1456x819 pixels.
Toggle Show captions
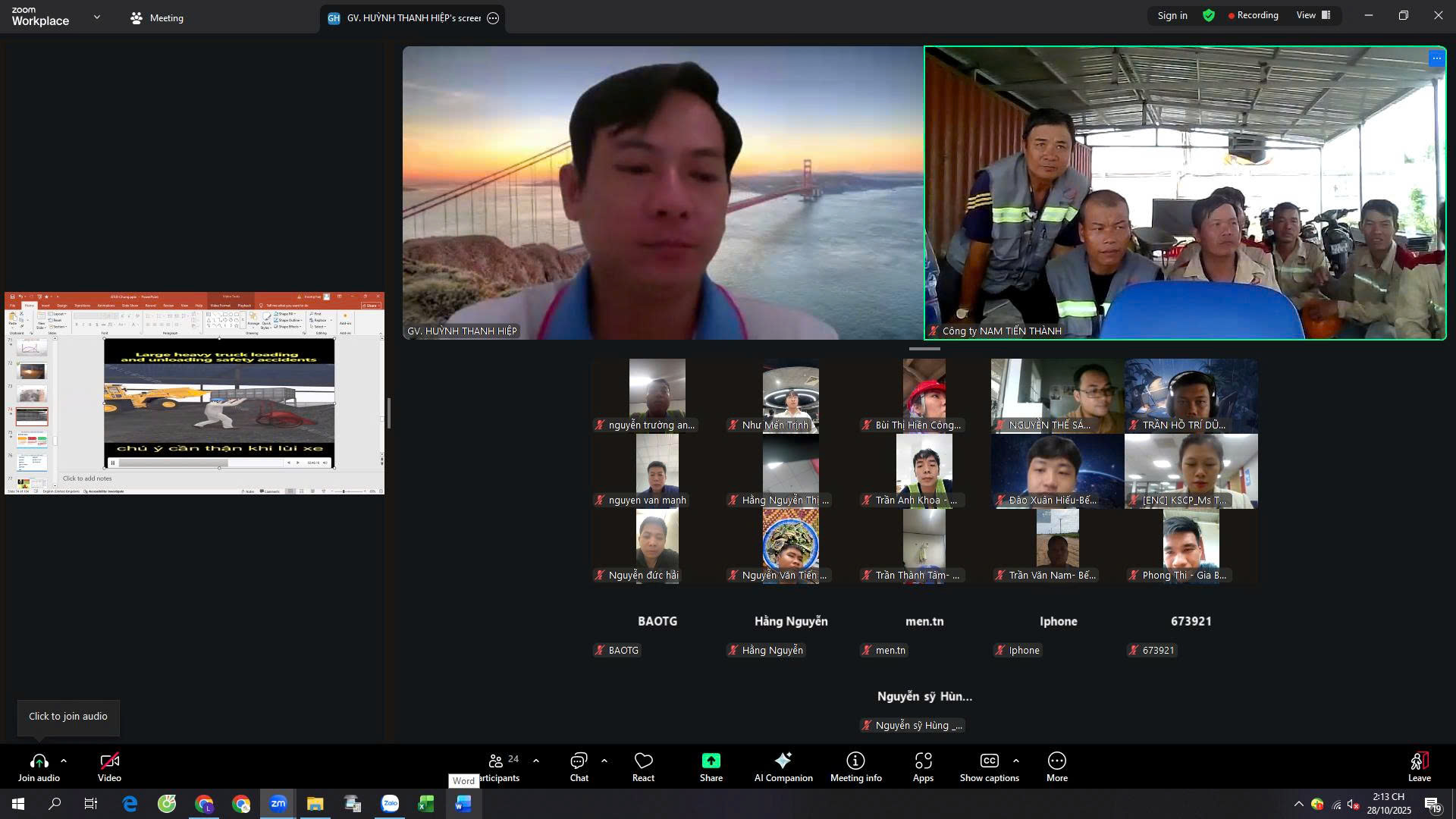(x=989, y=762)
